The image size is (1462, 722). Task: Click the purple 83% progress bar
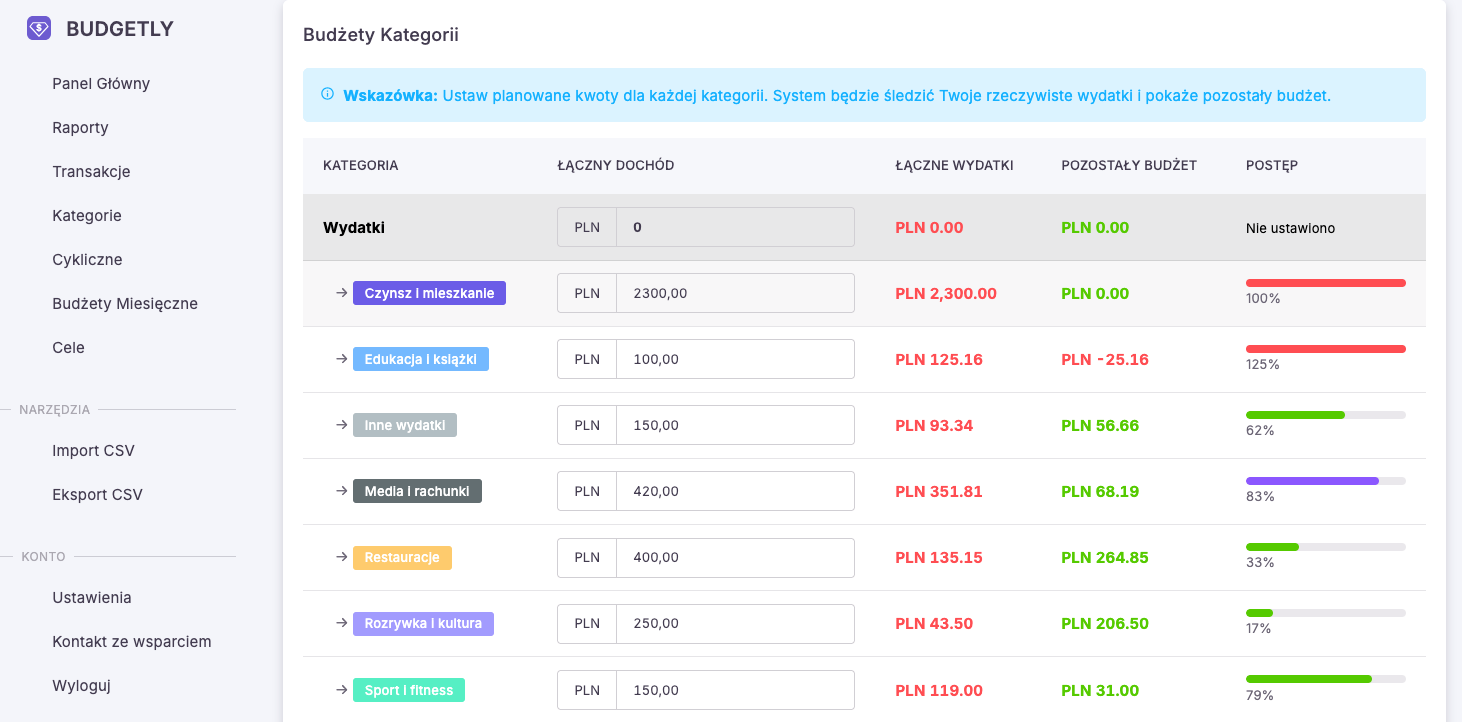pos(1325,481)
